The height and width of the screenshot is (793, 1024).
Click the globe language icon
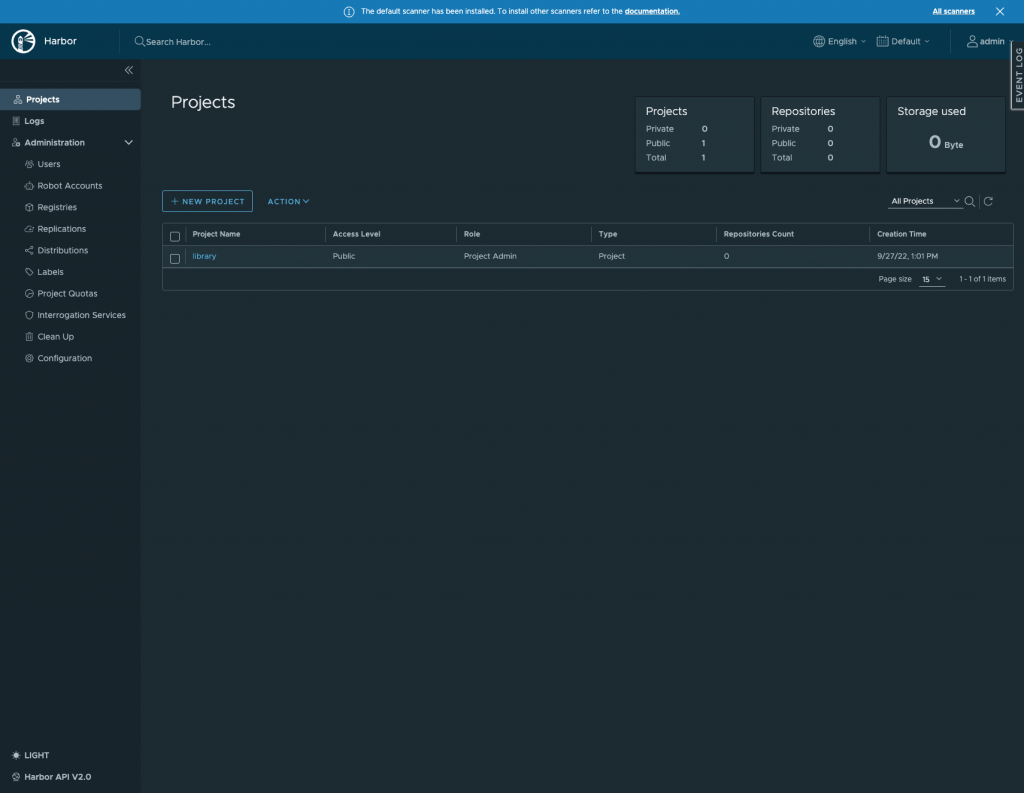click(x=819, y=41)
